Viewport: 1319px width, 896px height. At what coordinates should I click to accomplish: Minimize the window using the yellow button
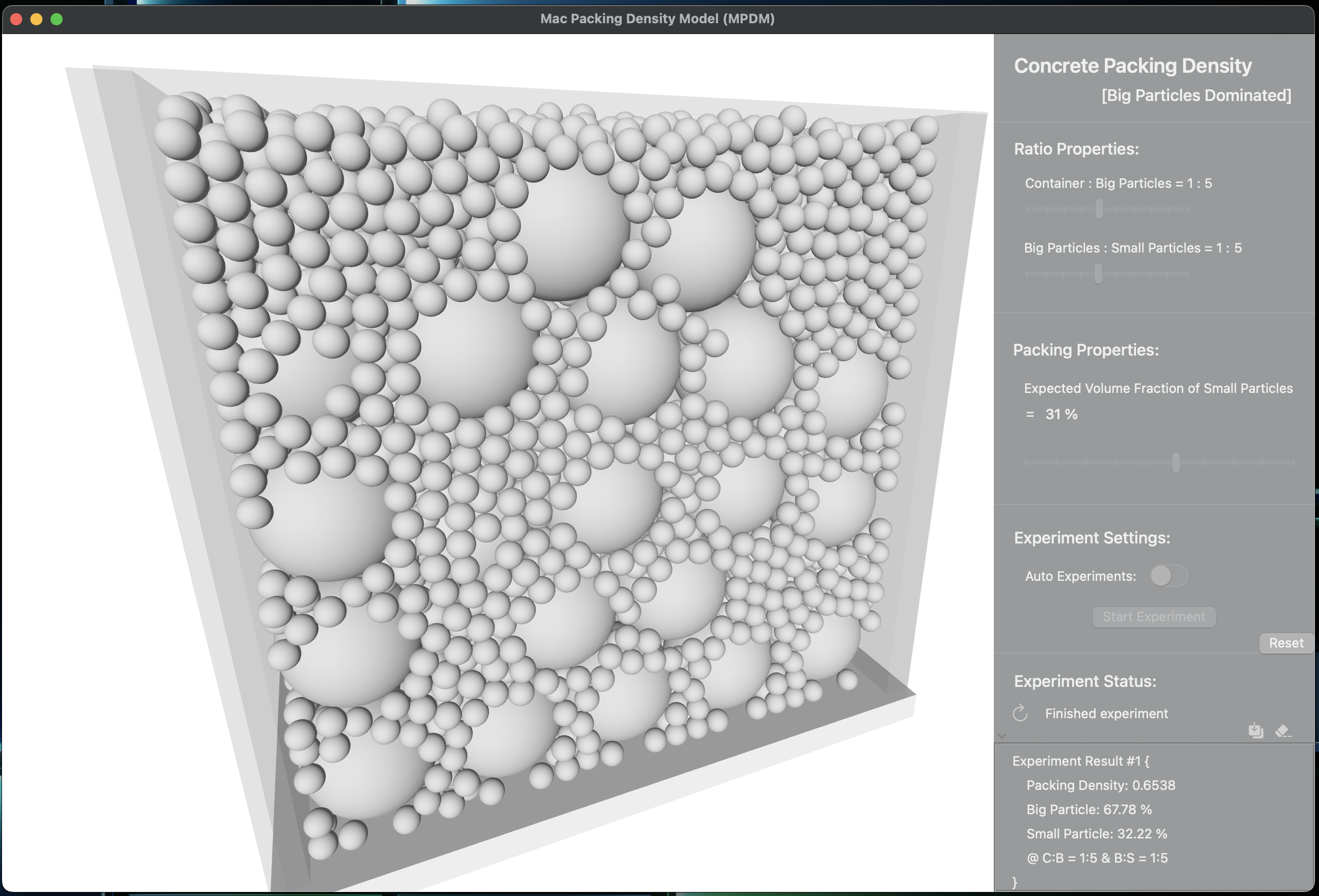(x=36, y=19)
